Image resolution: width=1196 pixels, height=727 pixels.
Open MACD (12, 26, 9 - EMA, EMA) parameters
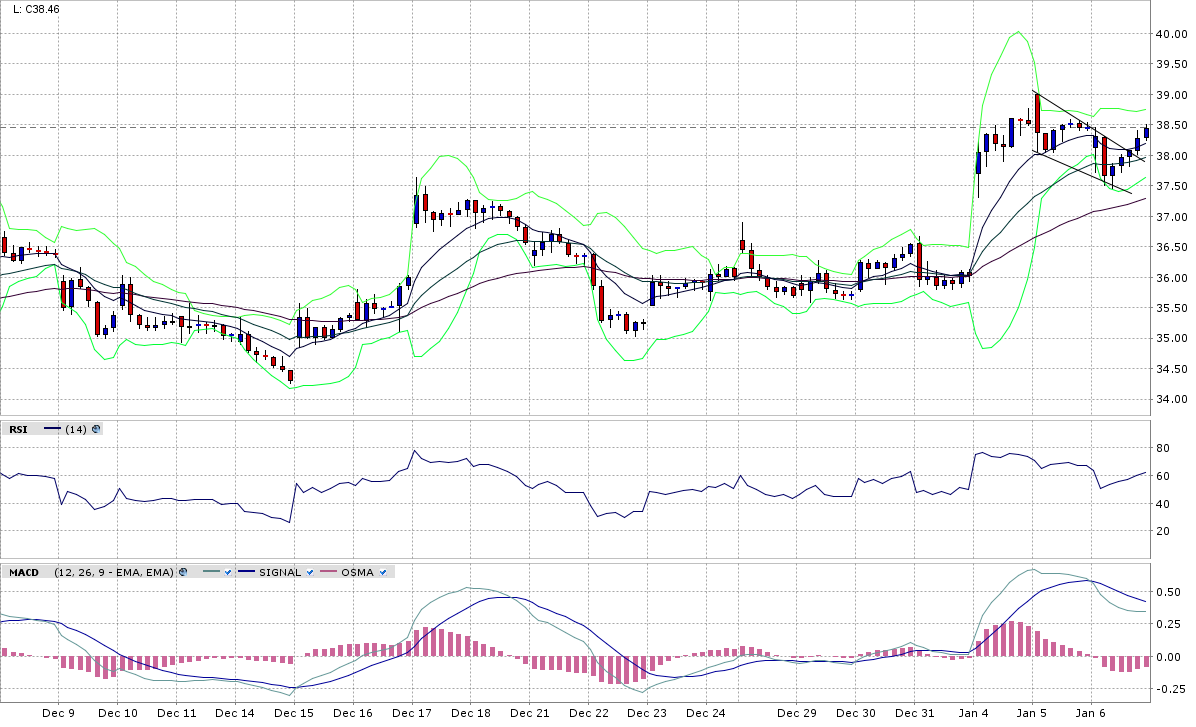pyautogui.click(x=114, y=572)
